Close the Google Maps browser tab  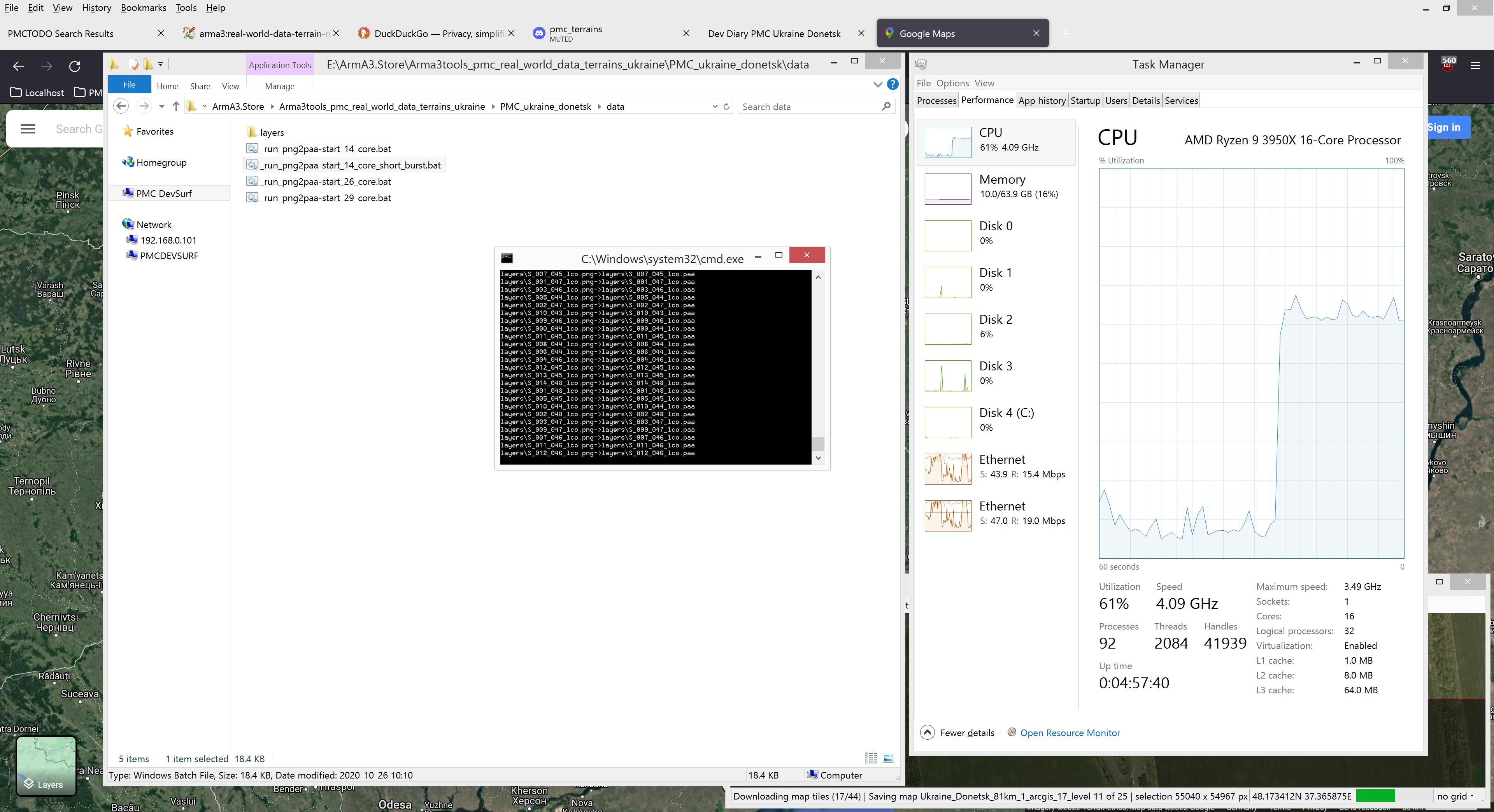tap(1036, 33)
